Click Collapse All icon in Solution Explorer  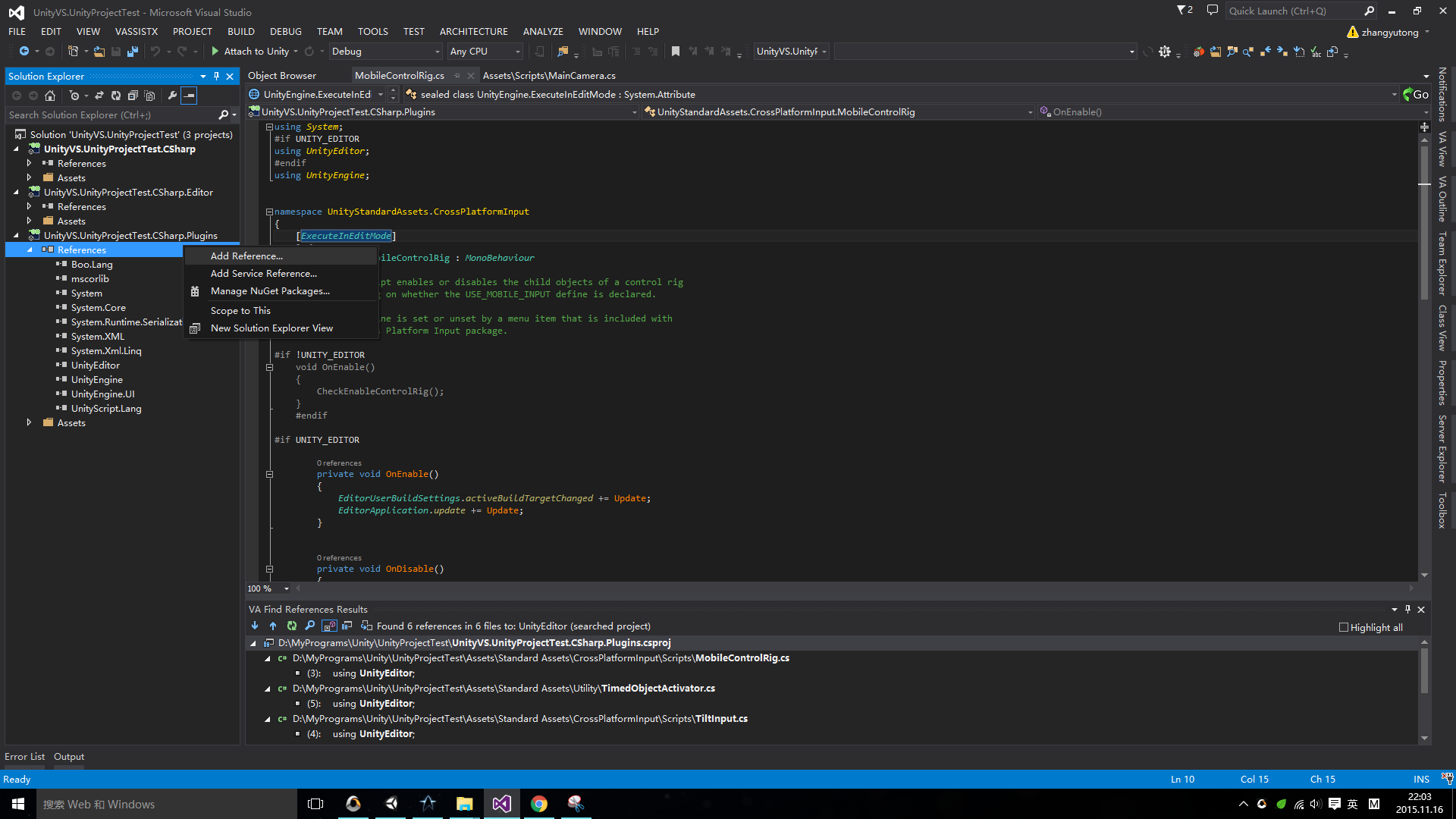(133, 96)
